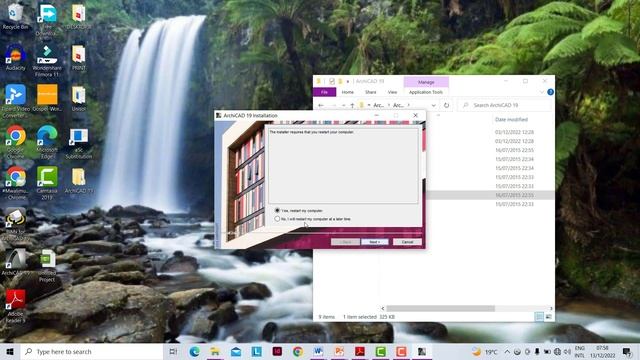Select the ArchiCAD 19 desktop folder
Screen dimensions: 640x360
(x=78, y=180)
